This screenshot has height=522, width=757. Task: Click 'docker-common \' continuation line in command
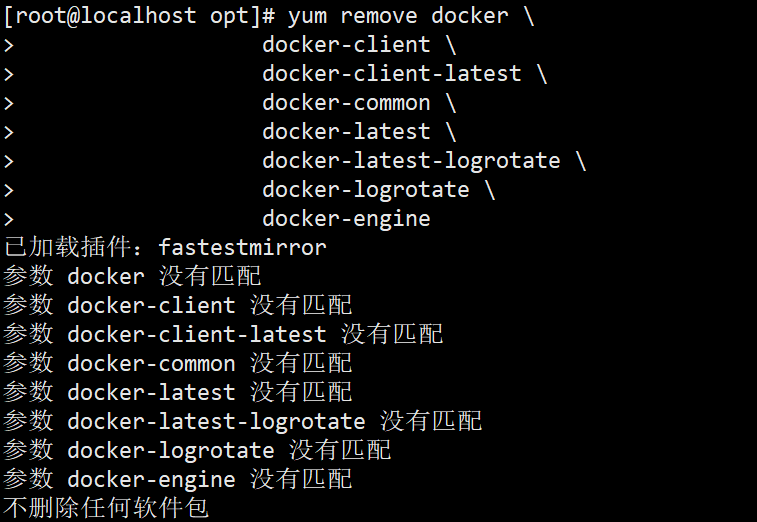coord(359,103)
